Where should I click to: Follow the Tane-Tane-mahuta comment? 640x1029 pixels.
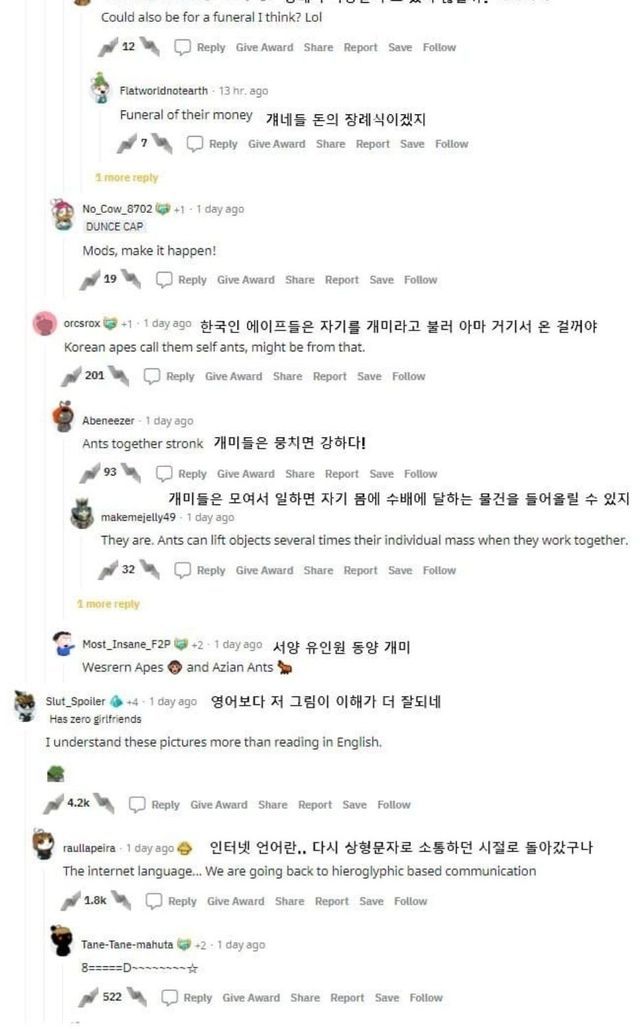coord(425,997)
